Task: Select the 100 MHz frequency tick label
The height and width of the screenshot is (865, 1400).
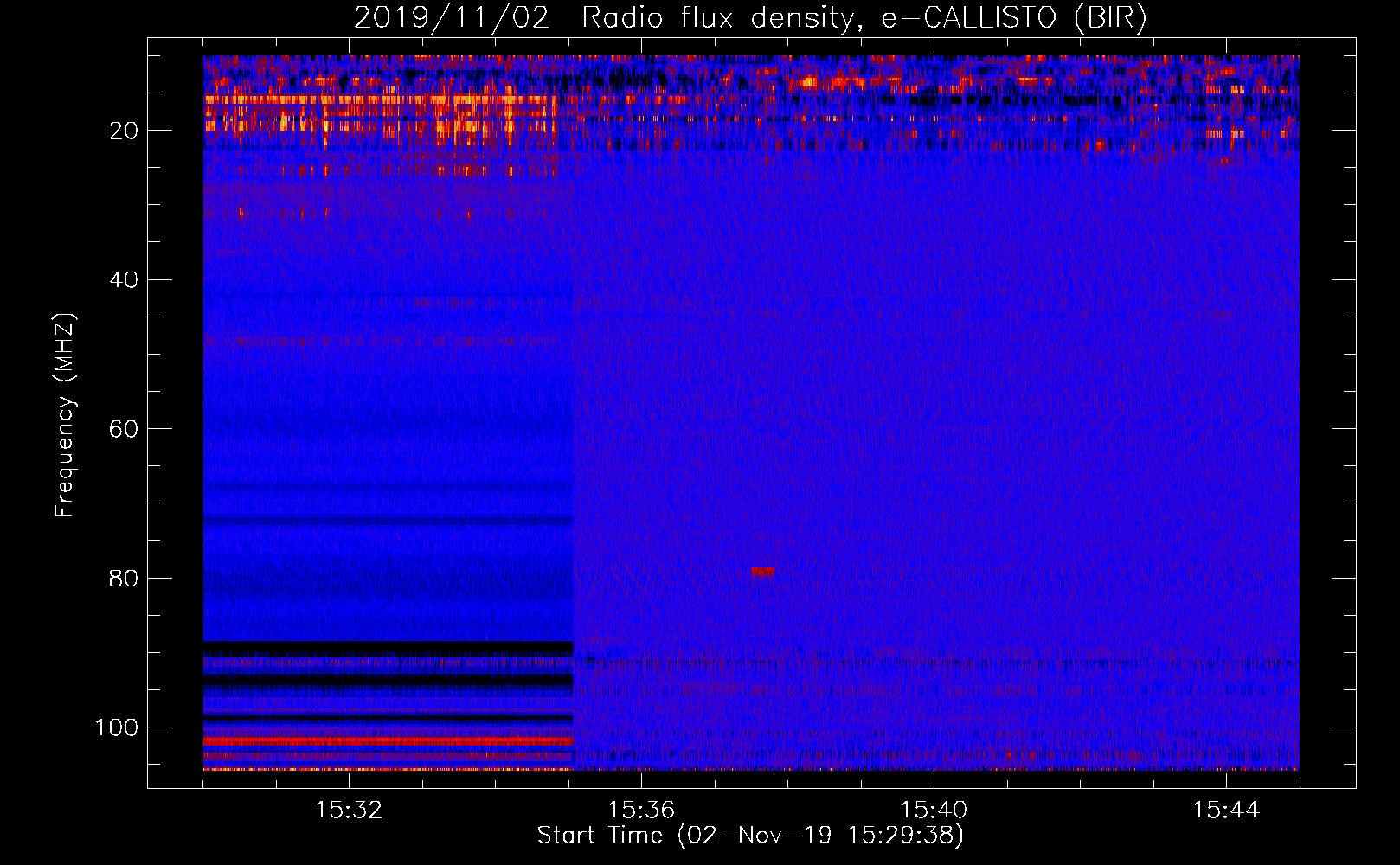Action: [x=117, y=727]
